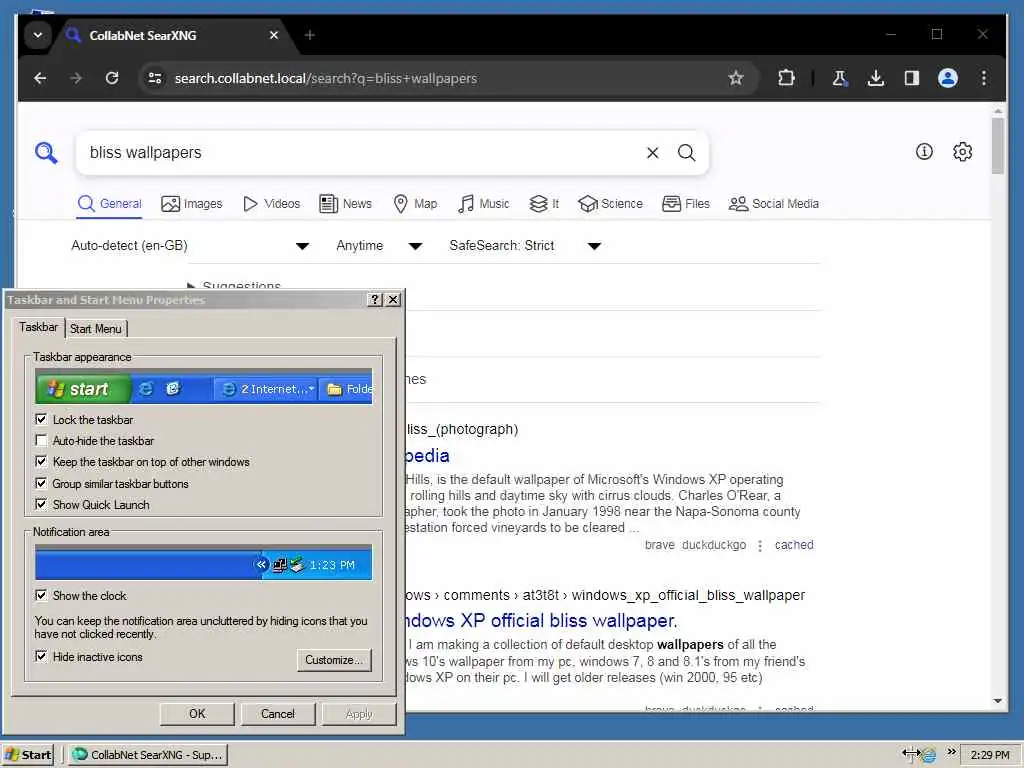
Task: Open the Extensions puzzle icon
Action: tap(786, 78)
